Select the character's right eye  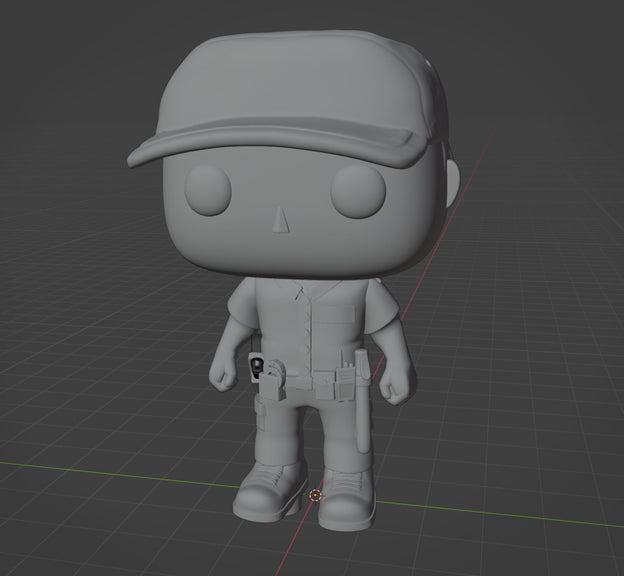[x=359, y=191]
